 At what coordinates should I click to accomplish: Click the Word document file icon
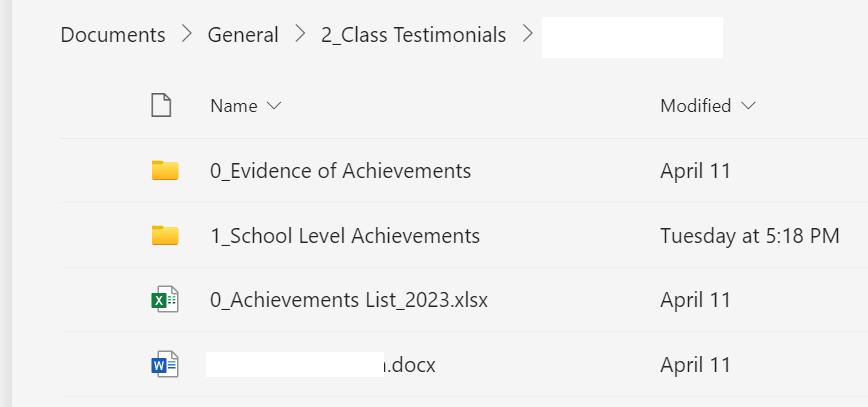coord(165,365)
